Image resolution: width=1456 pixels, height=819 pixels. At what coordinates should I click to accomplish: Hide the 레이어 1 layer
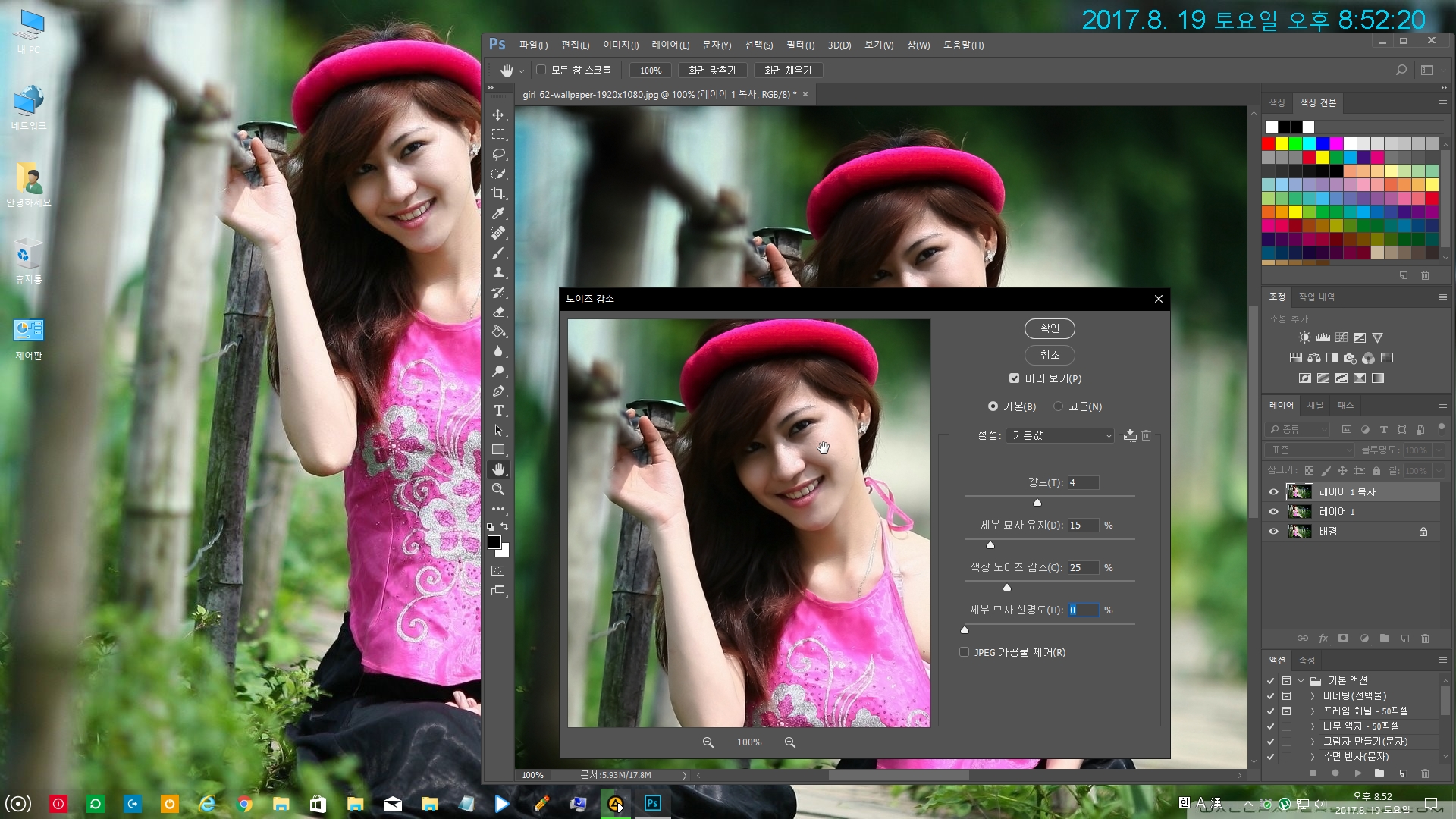(x=1273, y=512)
